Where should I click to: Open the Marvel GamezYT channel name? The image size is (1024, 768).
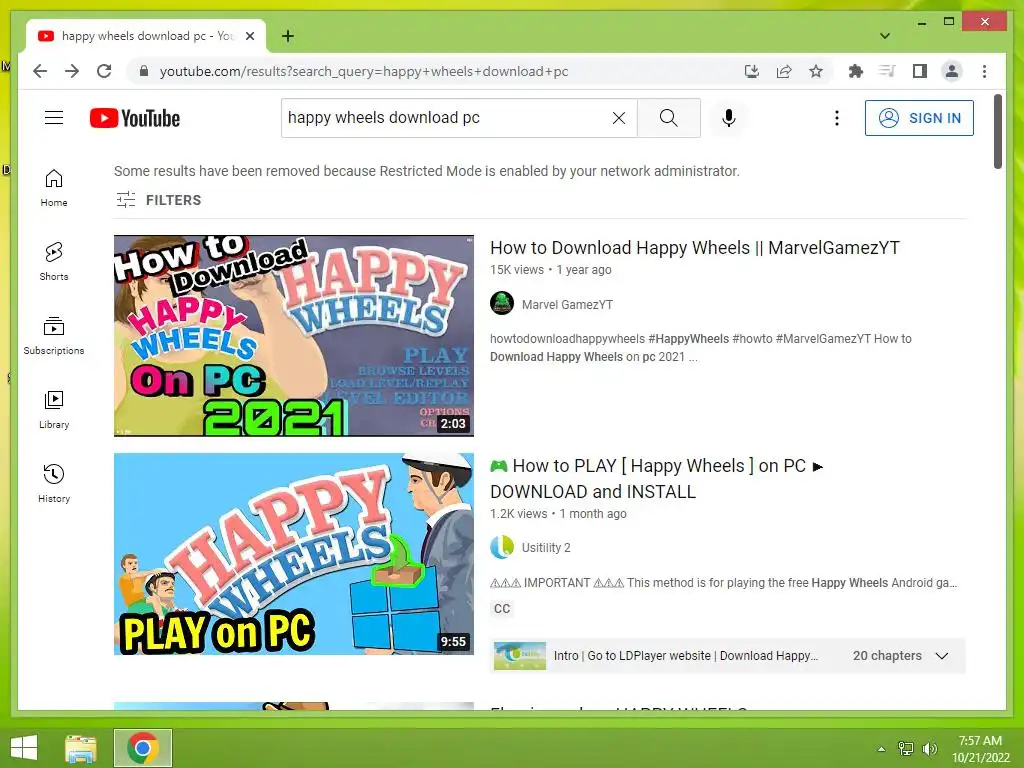click(x=567, y=304)
